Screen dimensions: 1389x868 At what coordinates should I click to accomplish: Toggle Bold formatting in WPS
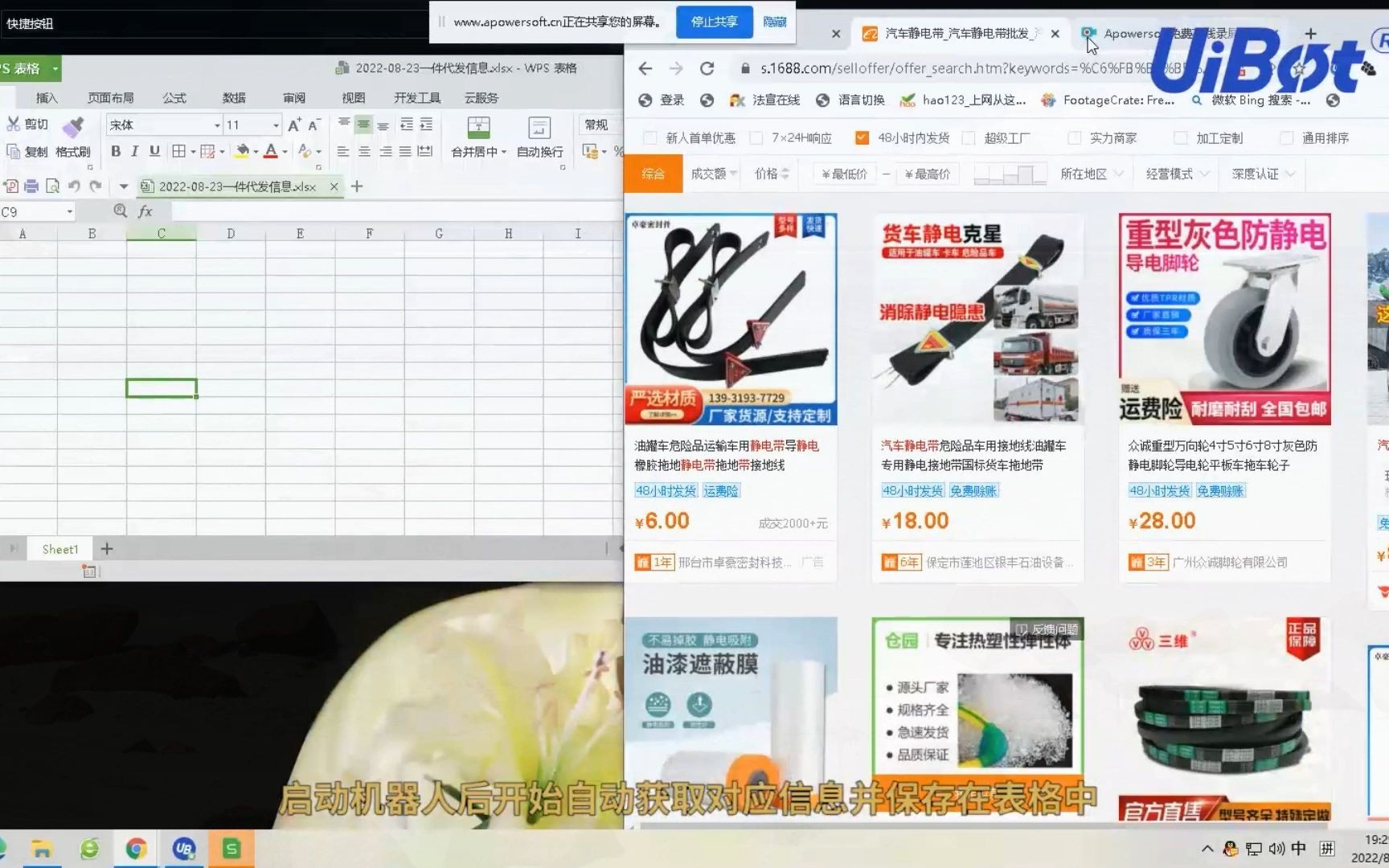point(116,151)
